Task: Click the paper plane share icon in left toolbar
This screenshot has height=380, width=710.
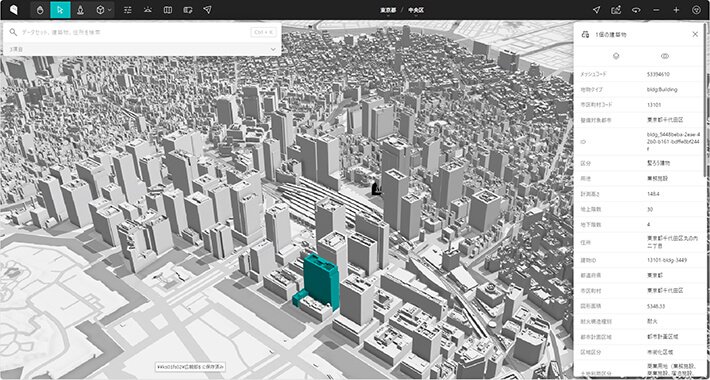Action: point(207,10)
